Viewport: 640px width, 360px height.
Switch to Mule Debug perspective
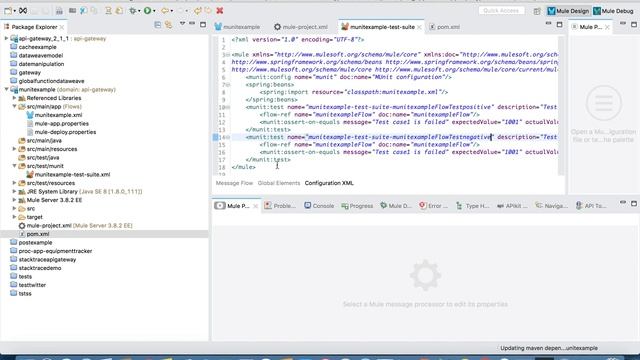tap(613, 11)
